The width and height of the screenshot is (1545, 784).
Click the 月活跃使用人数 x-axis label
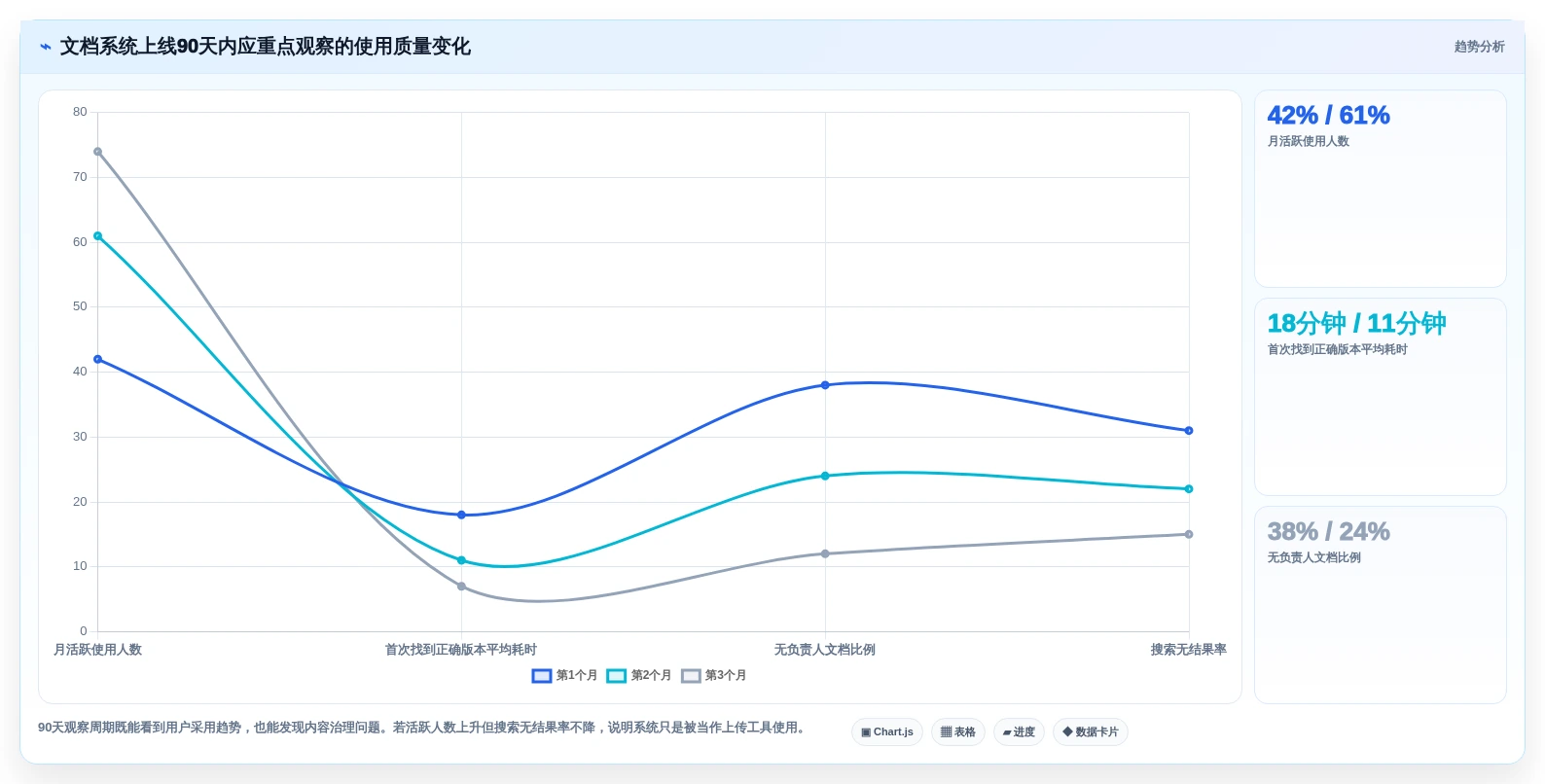pos(97,650)
